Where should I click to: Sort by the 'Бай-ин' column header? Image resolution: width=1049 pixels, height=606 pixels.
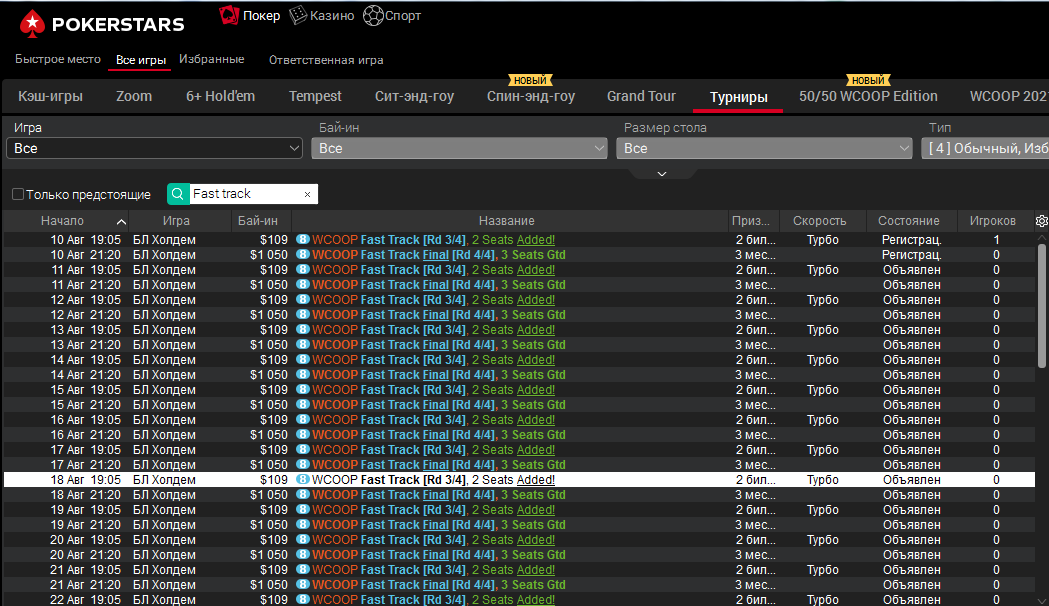(x=258, y=221)
